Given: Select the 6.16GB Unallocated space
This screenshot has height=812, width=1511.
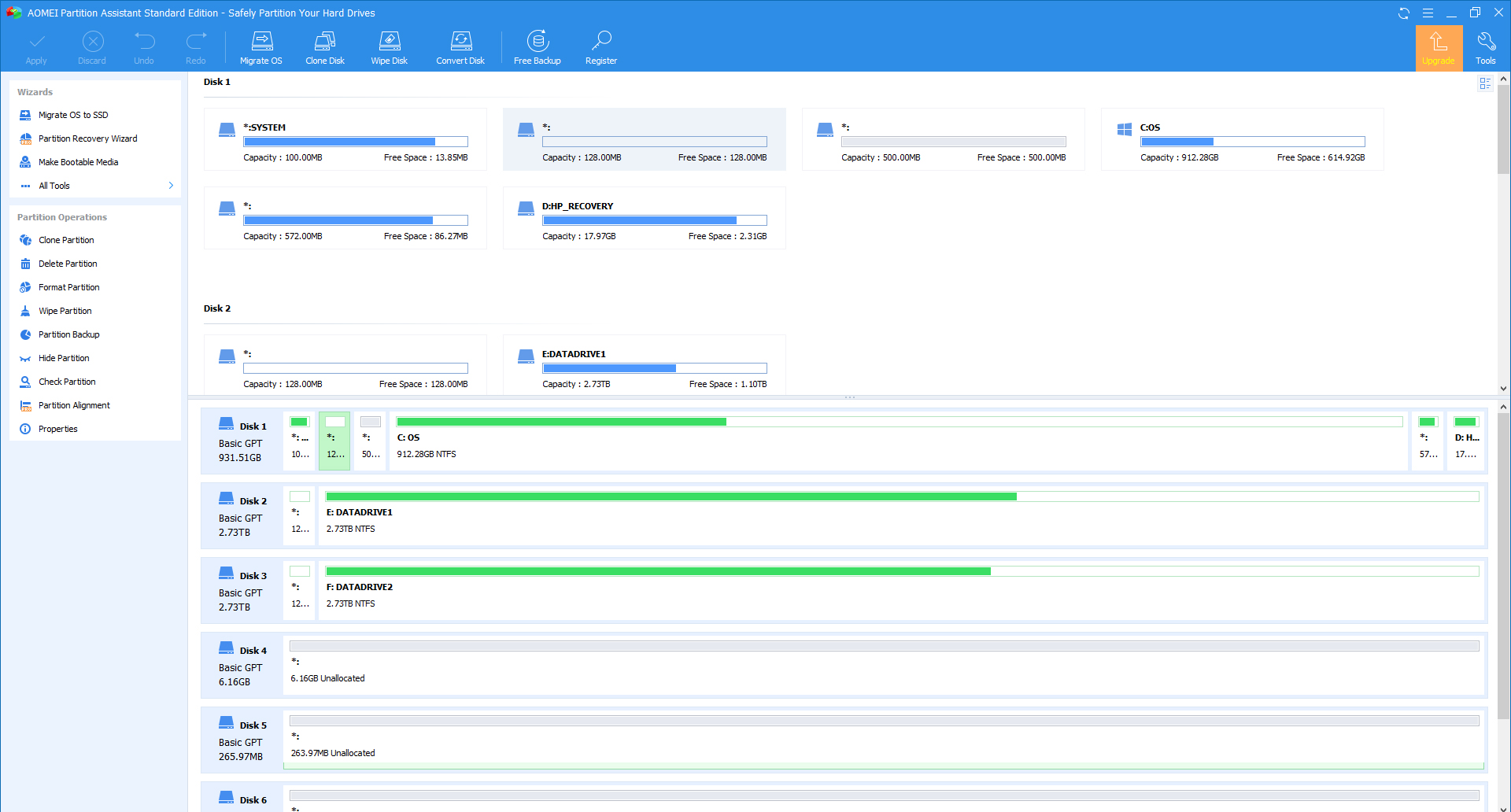Looking at the screenshot, I should point(885,666).
